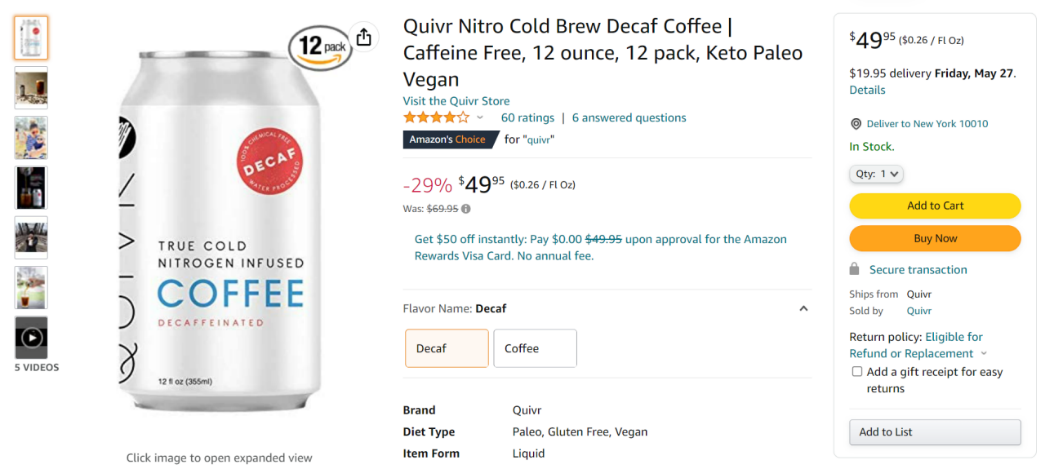Expand the star rating breakdown arrow
This screenshot has height=469, width=1045.
click(480, 118)
